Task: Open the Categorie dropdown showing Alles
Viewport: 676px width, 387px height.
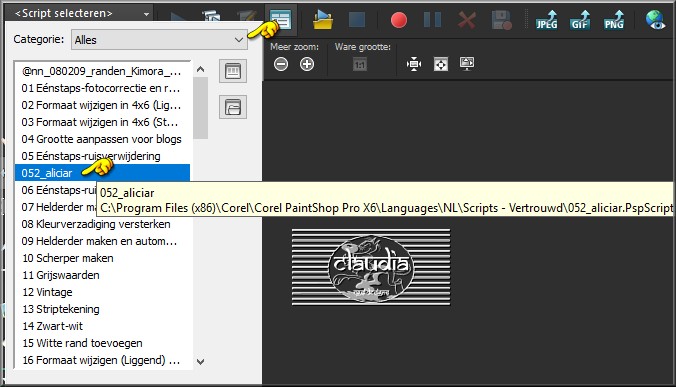Action: [x=160, y=40]
